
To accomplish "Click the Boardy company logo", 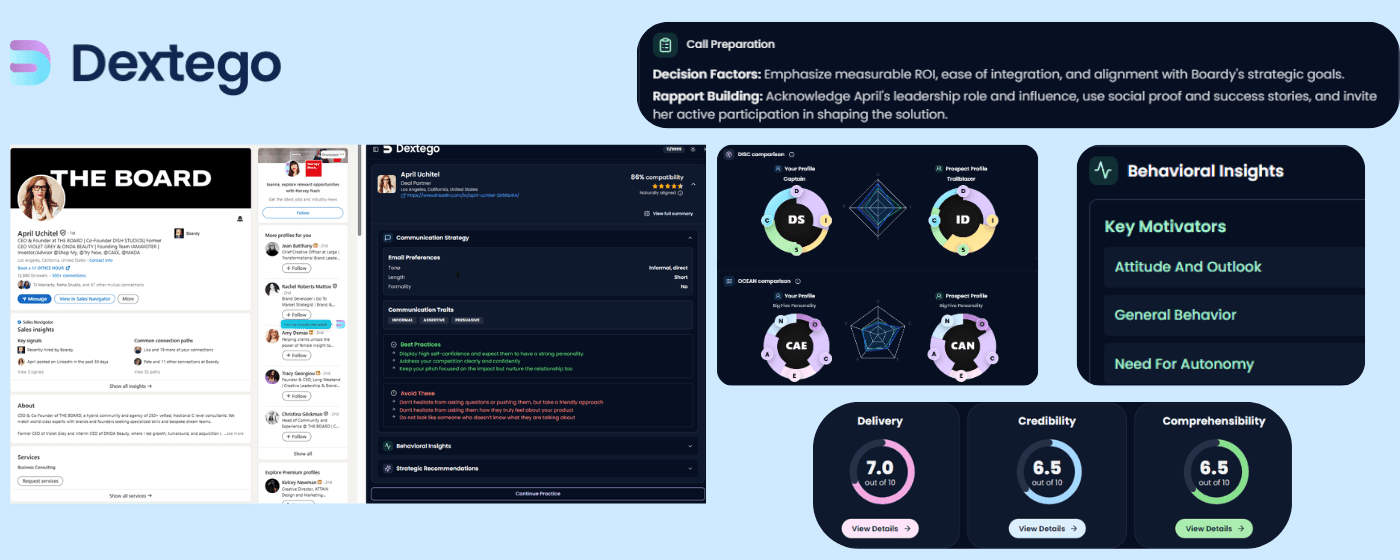I will coord(178,233).
